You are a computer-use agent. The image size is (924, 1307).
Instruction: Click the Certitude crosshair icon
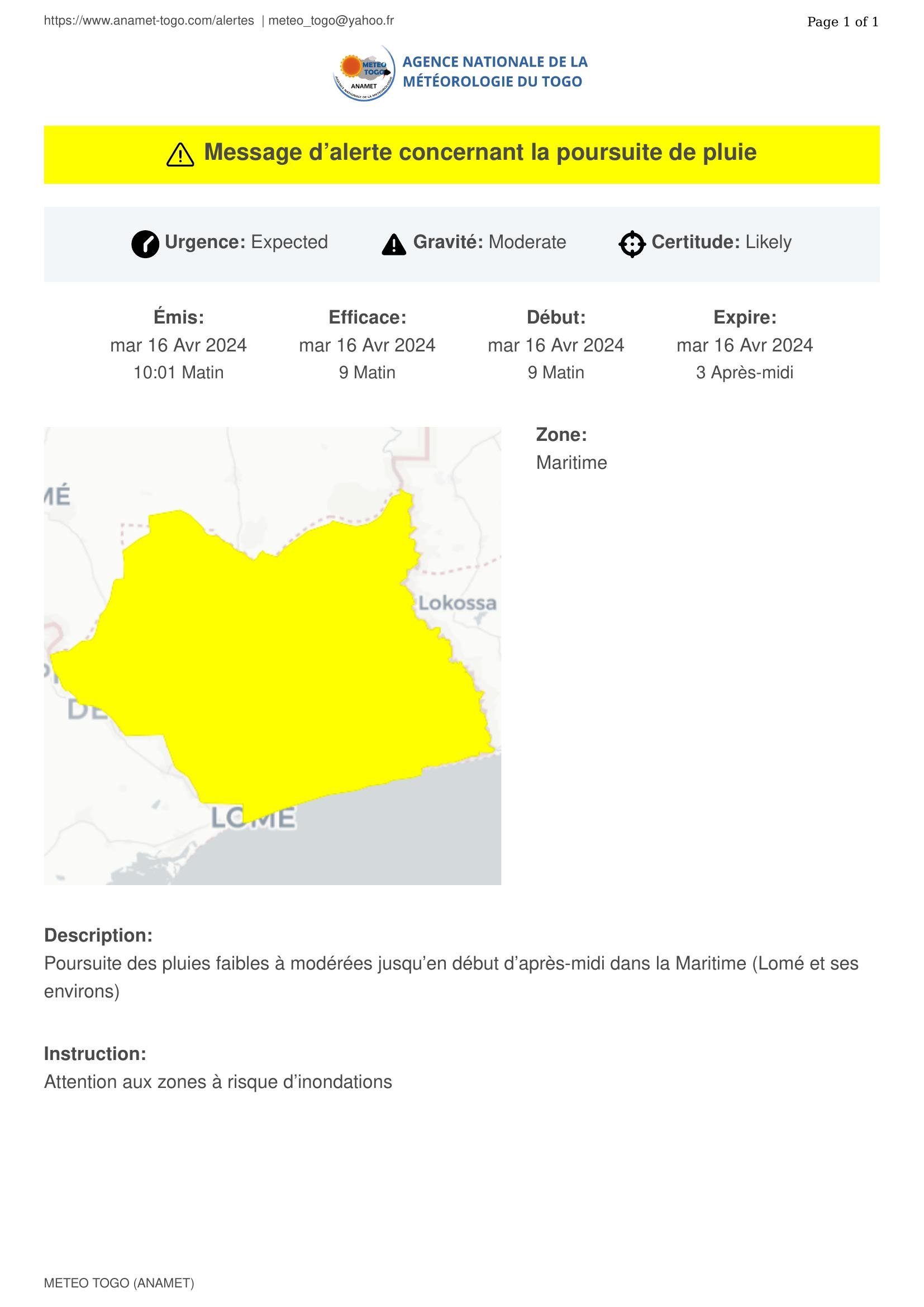[x=632, y=244]
